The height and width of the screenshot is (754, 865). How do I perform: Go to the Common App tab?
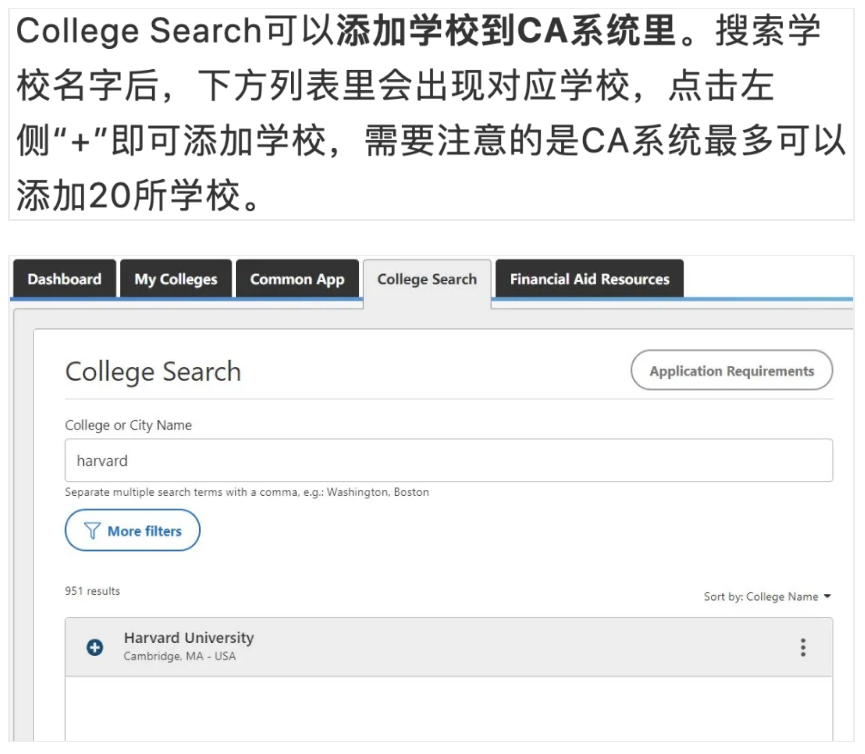click(297, 279)
